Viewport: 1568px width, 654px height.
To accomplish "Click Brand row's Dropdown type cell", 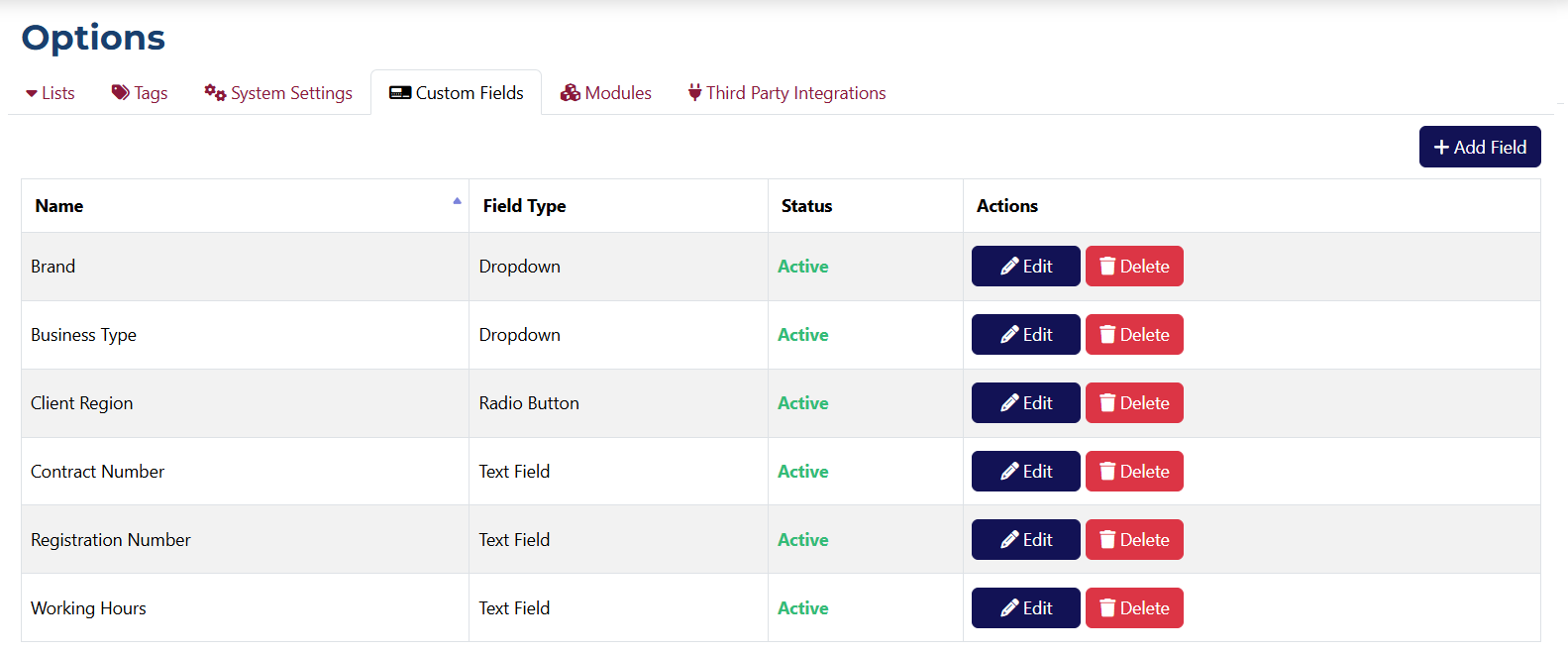I will (619, 267).
